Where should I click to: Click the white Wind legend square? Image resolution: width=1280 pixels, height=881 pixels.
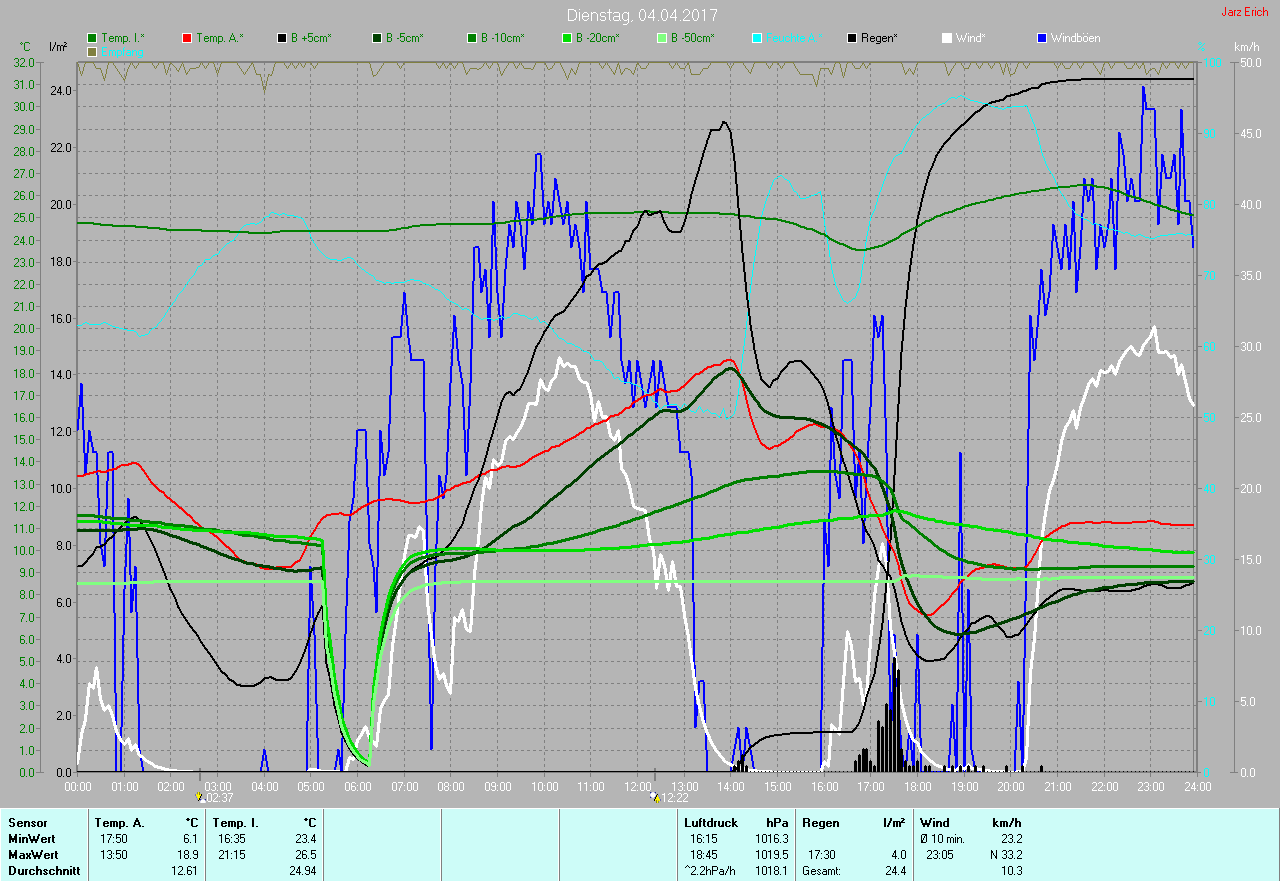pos(947,38)
